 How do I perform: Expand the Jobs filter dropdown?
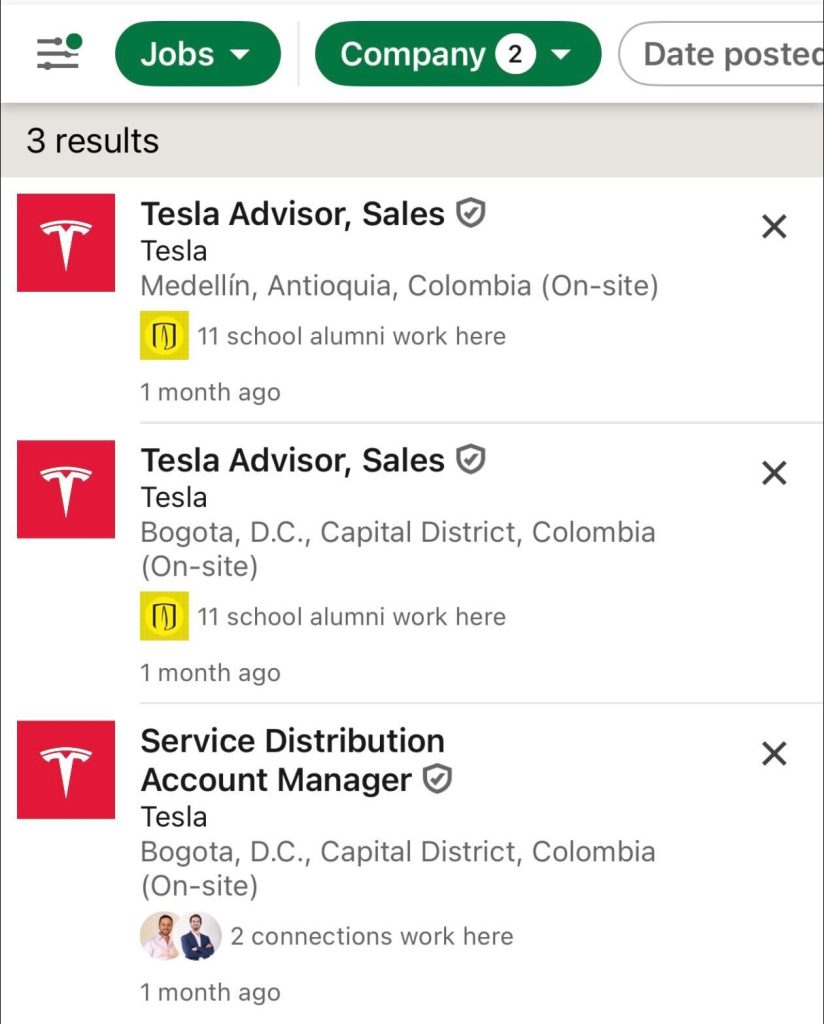197,54
